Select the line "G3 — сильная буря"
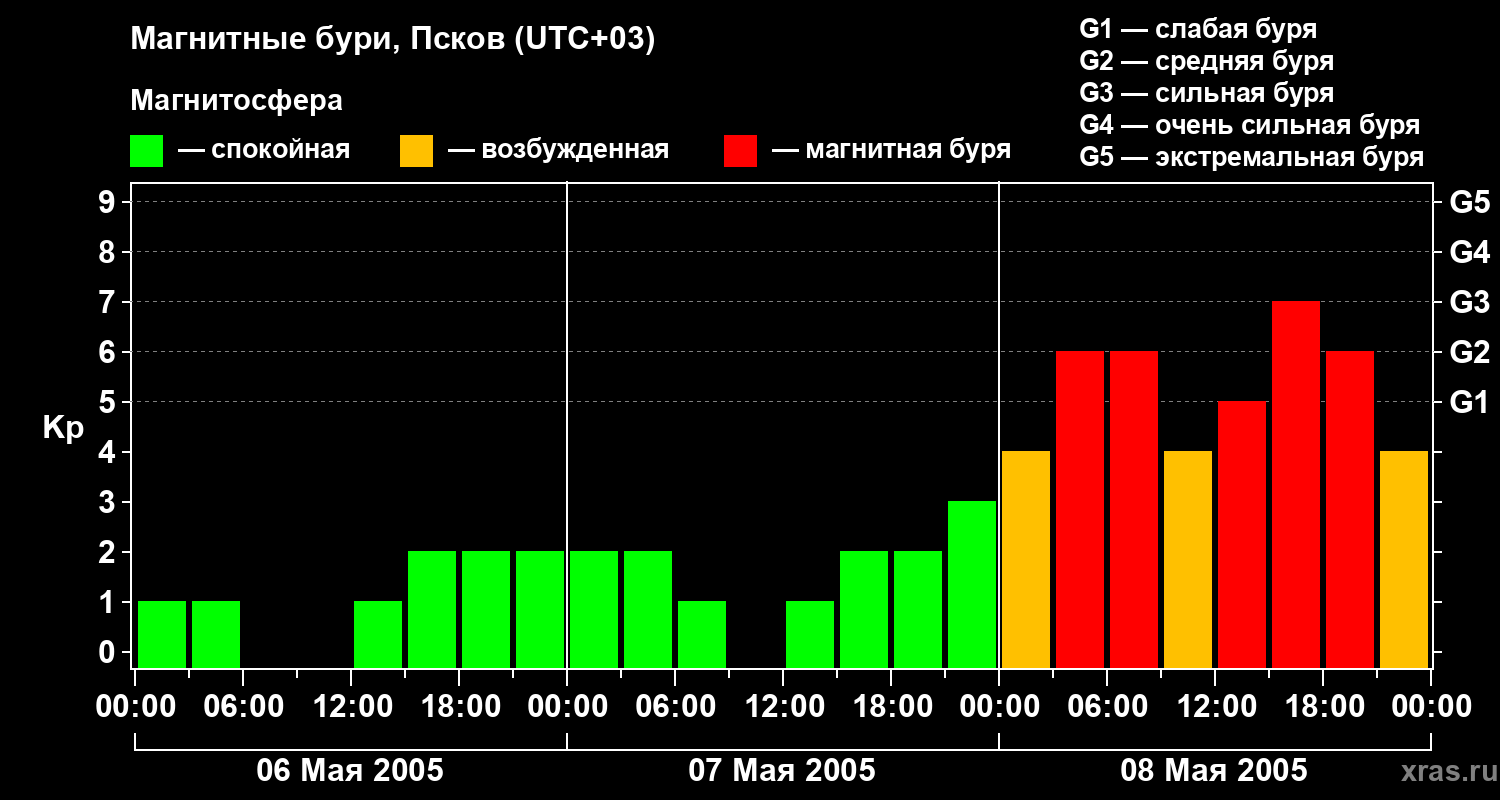 [1207, 93]
